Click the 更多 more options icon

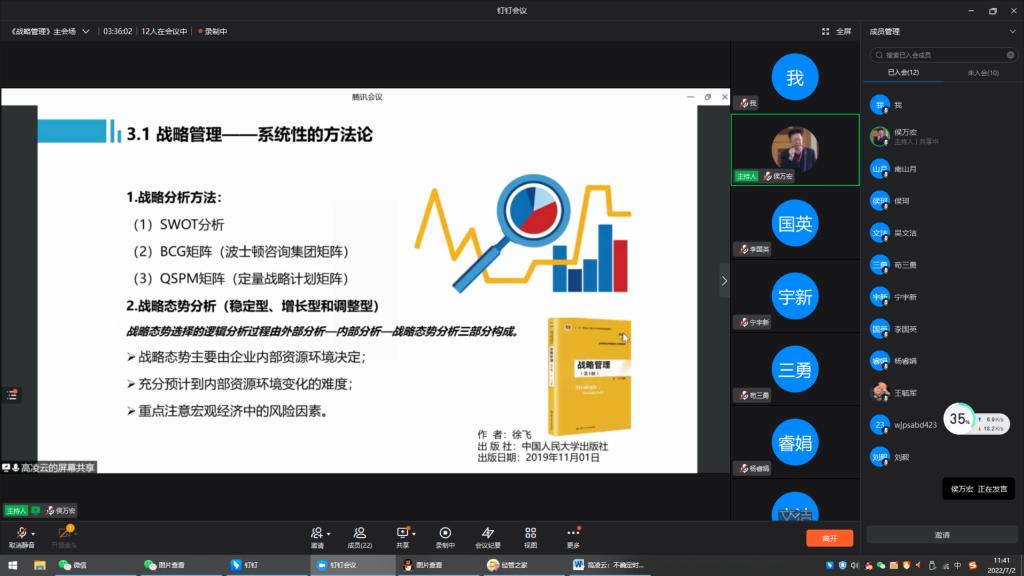(x=573, y=535)
